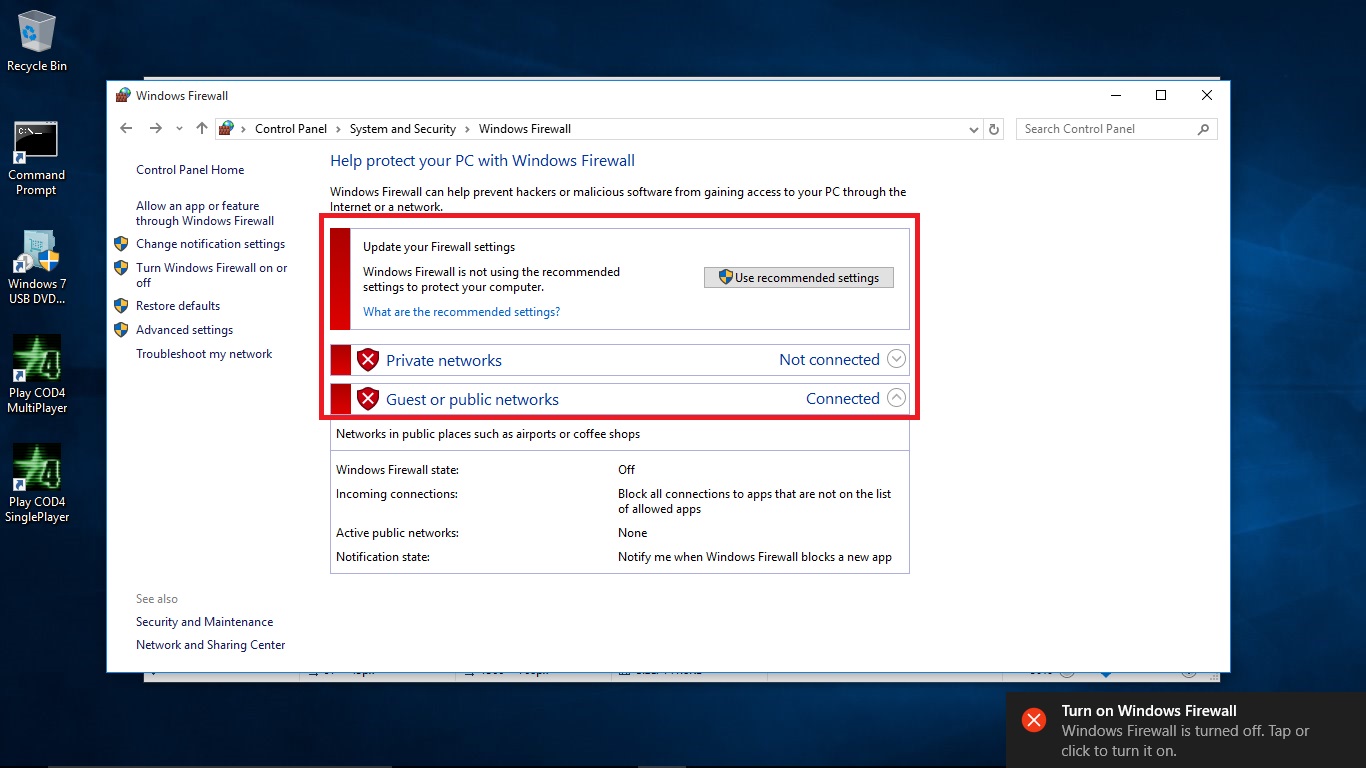
Task: Collapse the Guest or public networks chevron
Action: click(897, 398)
